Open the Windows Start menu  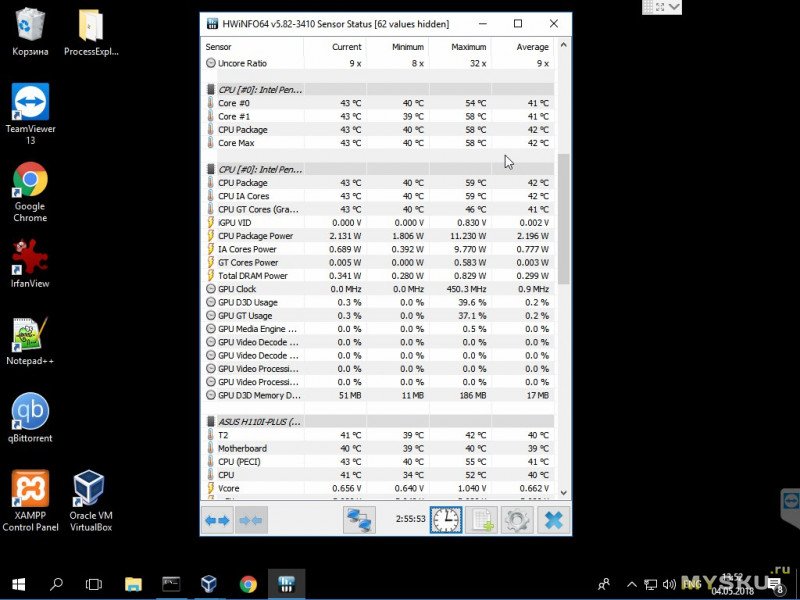tap(18, 584)
